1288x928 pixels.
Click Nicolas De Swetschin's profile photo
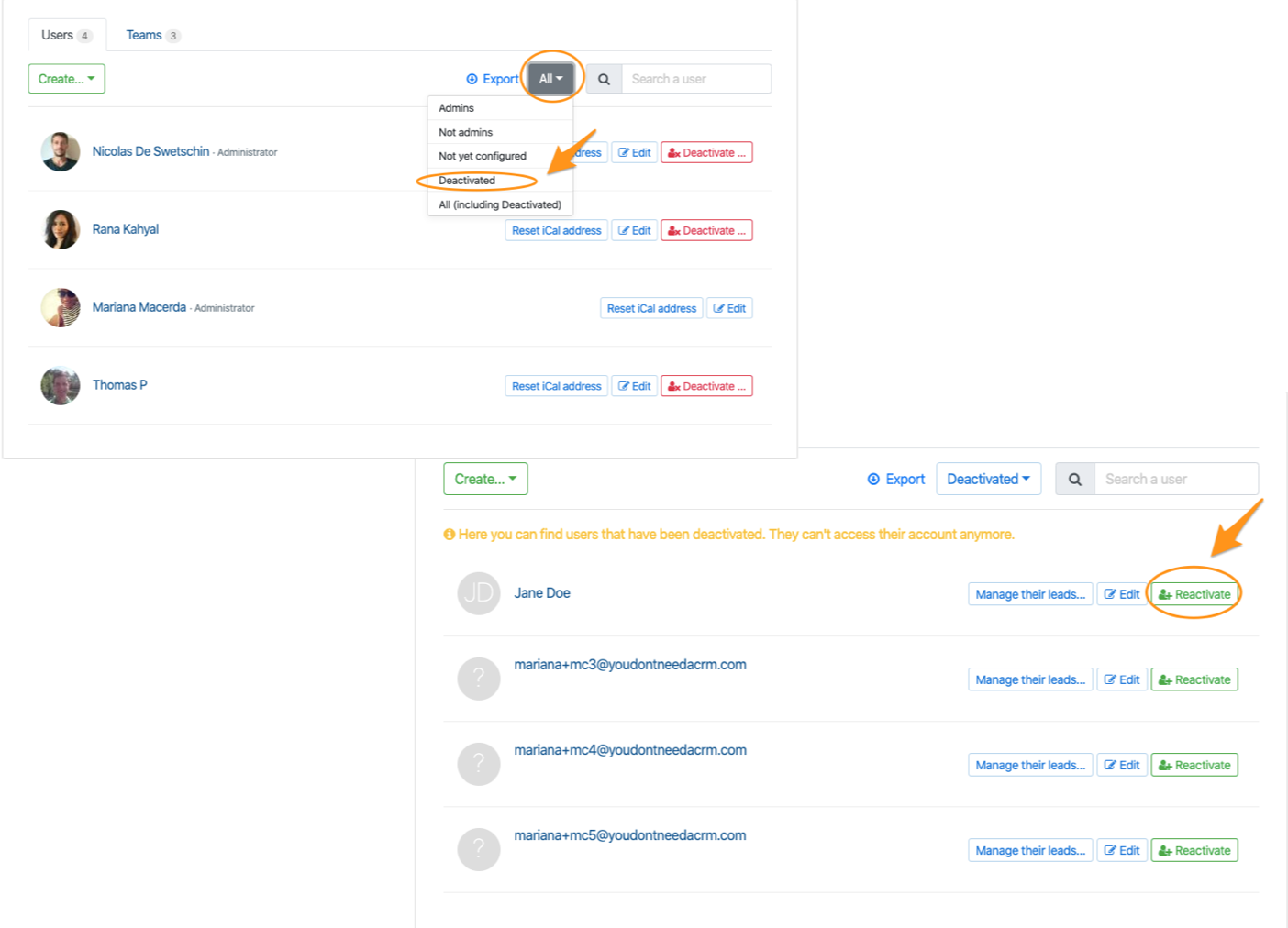(x=61, y=152)
